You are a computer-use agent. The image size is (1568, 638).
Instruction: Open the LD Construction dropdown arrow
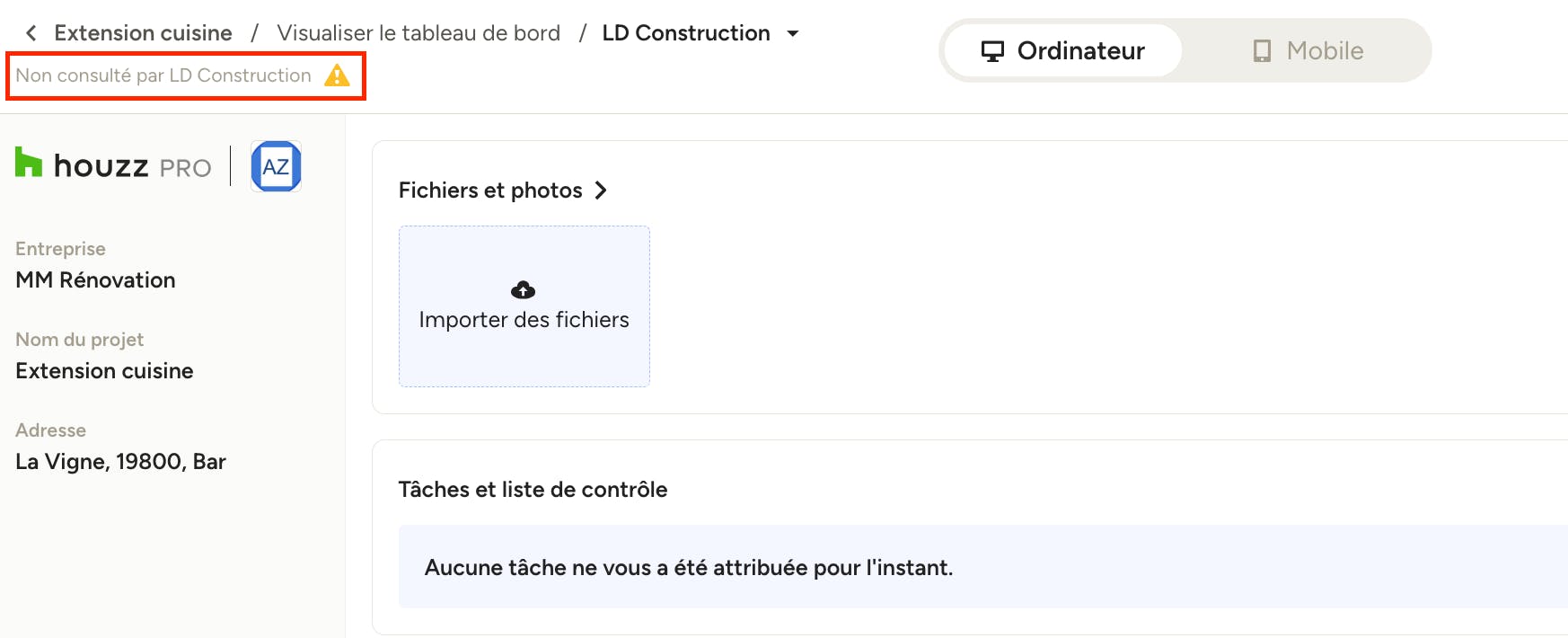[793, 33]
